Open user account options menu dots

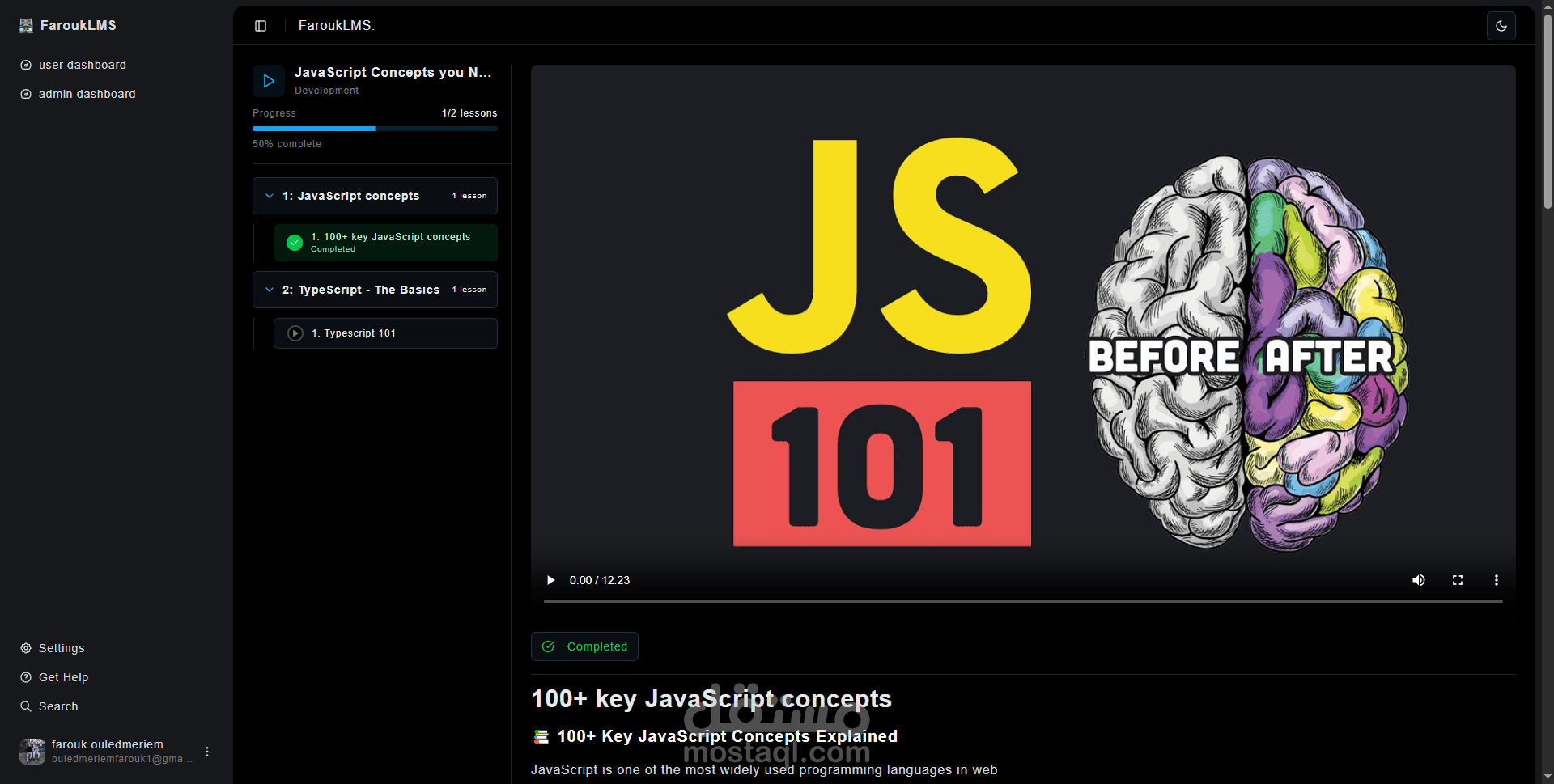[207, 752]
